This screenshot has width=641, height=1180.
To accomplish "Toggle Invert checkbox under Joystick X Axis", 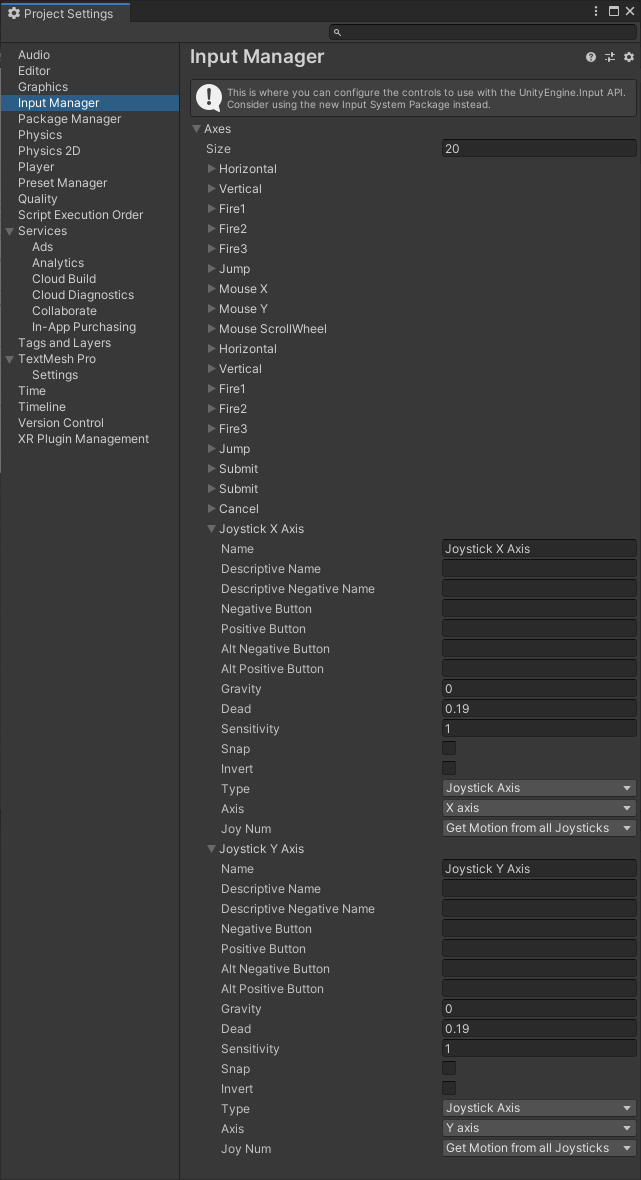I will (449, 768).
